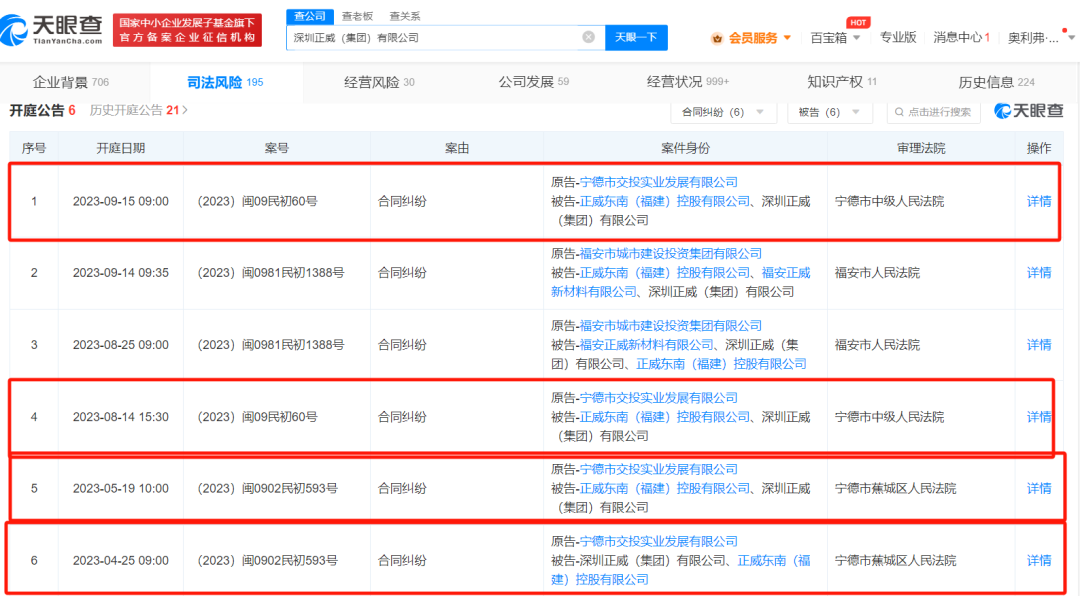The width and height of the screenshot is (1080, 596).
Task: Open 详情 for row 3 case
Action: (1039, 345)
